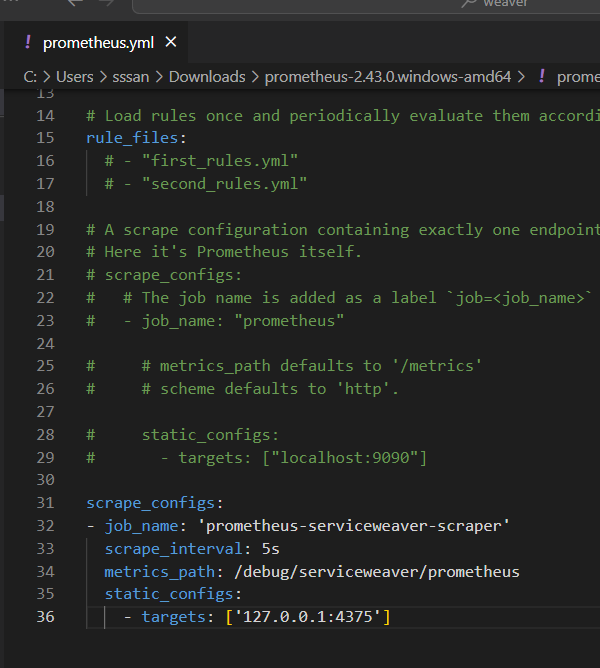Click the breadcrumb chevron after 'Downloads'
This screenshot has height=668, width=600.
[x=255, y=77]
